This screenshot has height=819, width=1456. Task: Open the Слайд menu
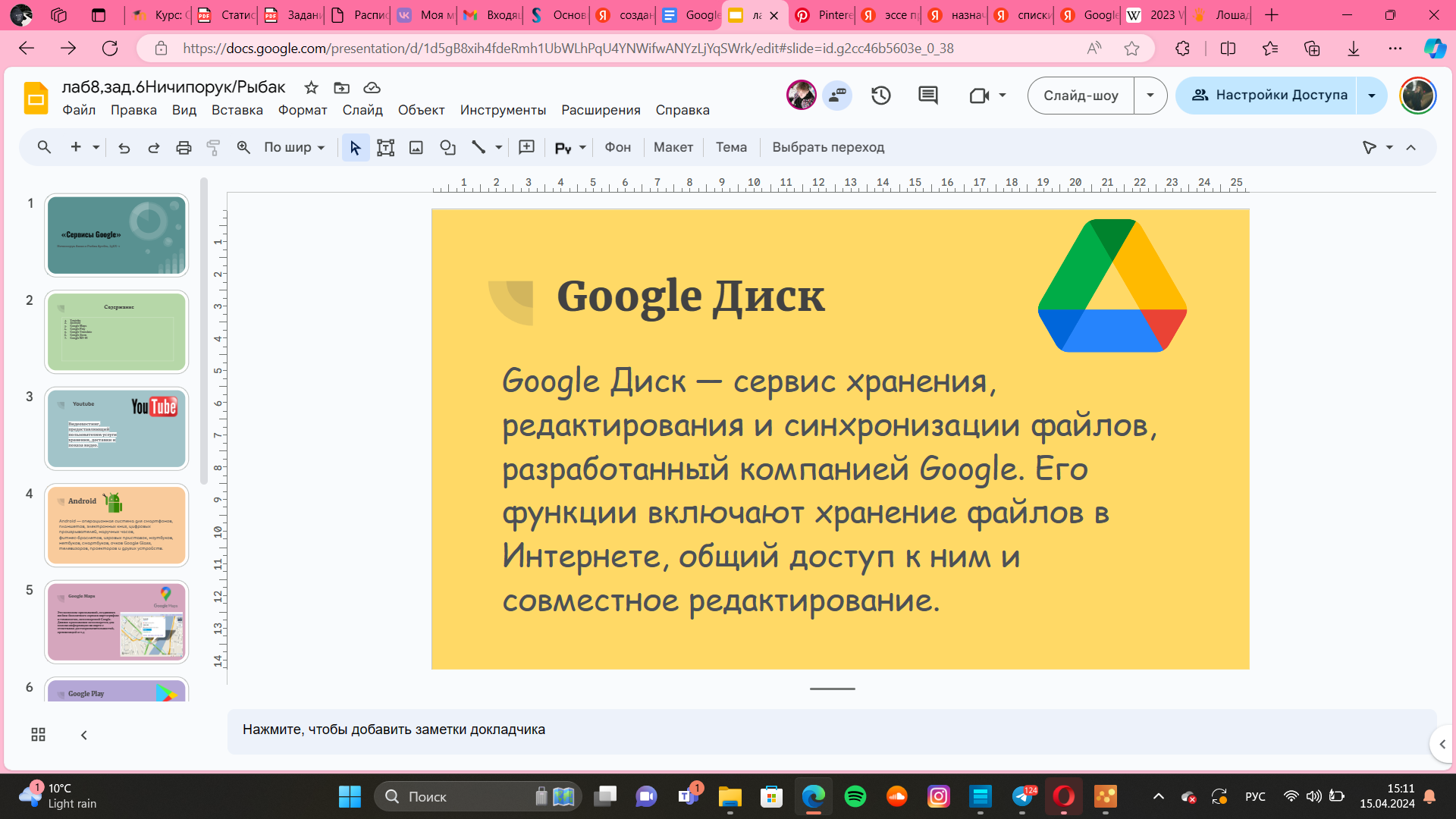(x=362, y=110)
